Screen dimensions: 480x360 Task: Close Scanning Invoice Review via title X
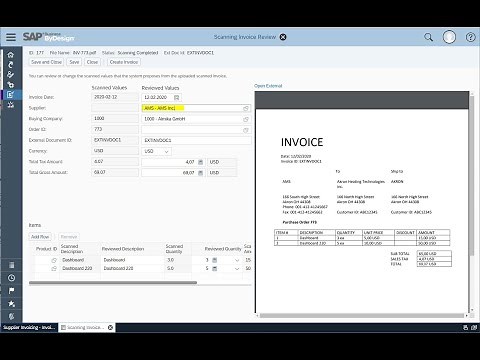pyautogui.click(x=283, y=37)
